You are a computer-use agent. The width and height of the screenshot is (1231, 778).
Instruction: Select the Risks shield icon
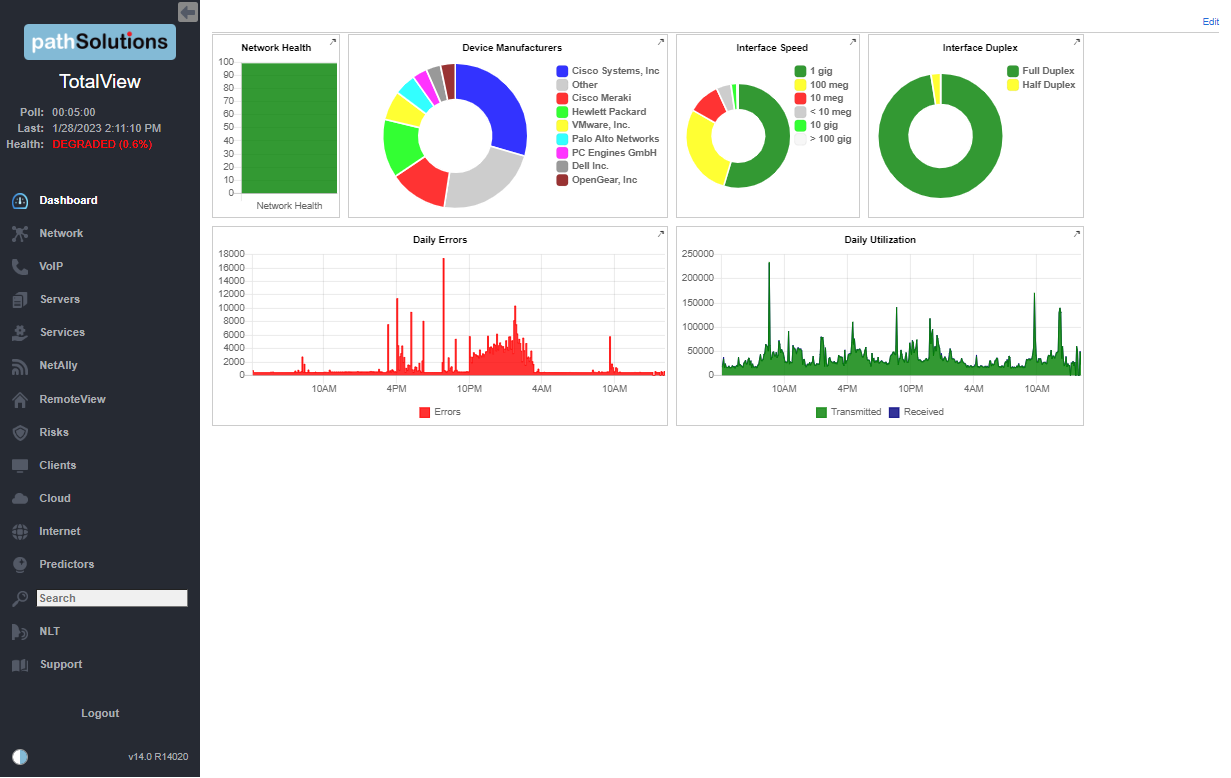(x=20, y=432)
